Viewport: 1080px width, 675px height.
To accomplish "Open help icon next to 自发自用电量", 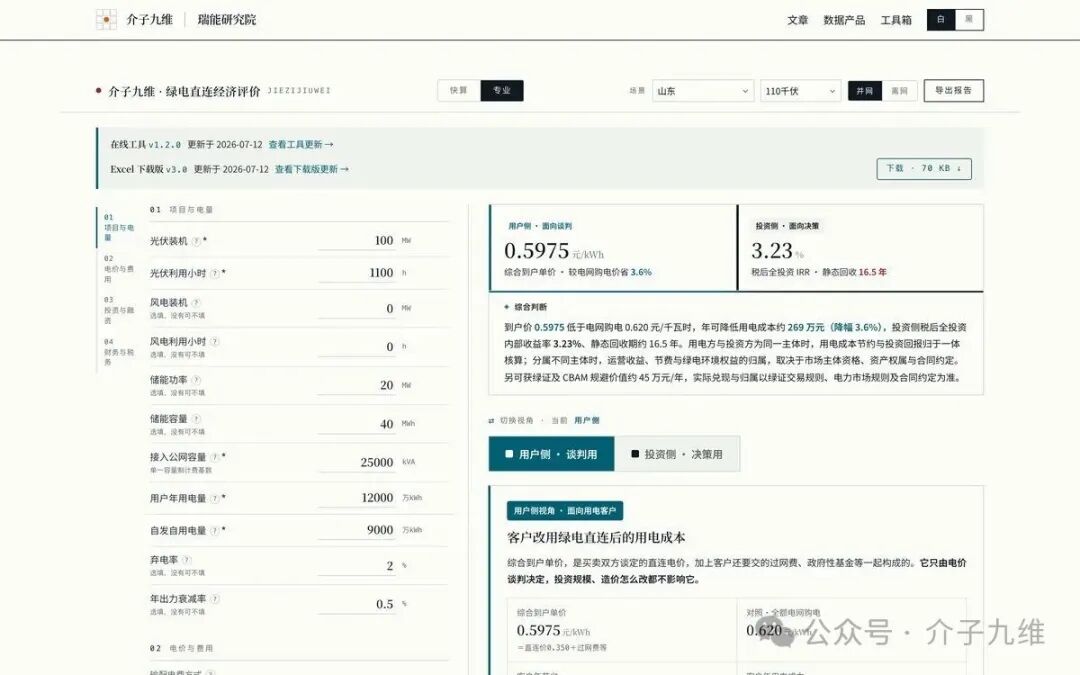I will coord(215,530).
